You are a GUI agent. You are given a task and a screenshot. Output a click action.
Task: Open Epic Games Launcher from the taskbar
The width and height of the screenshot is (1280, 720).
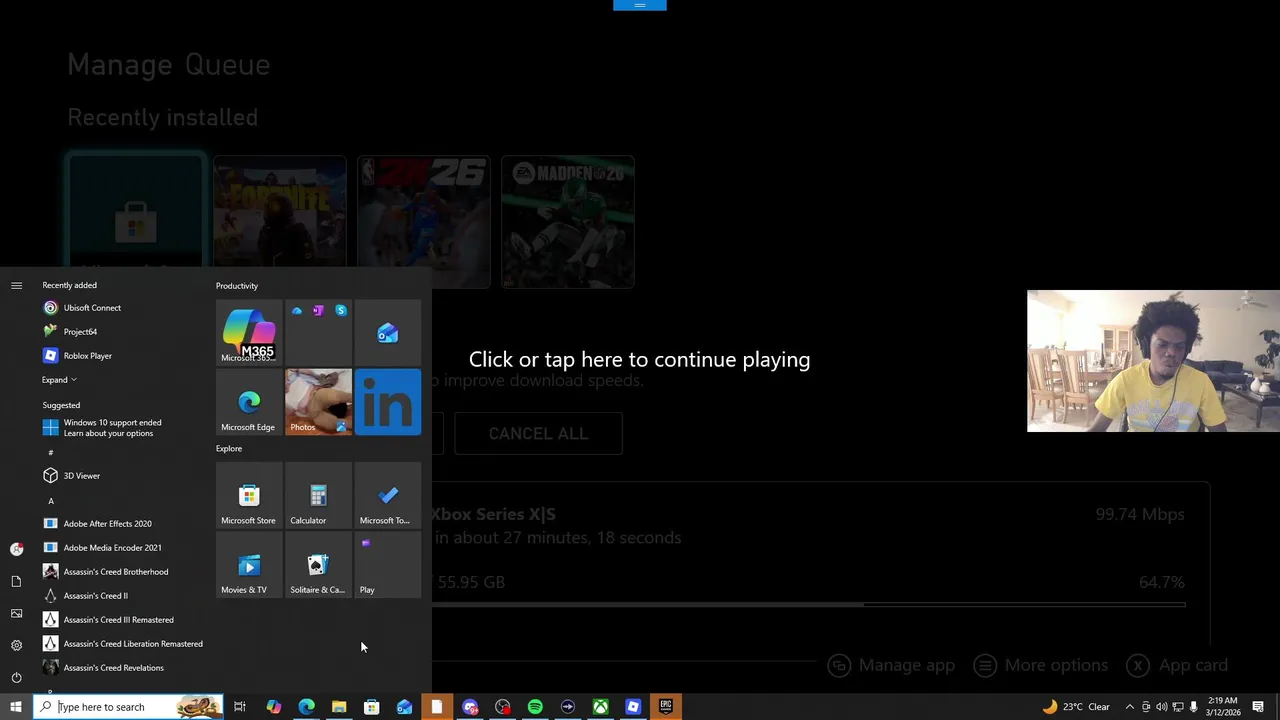(666, 707)
